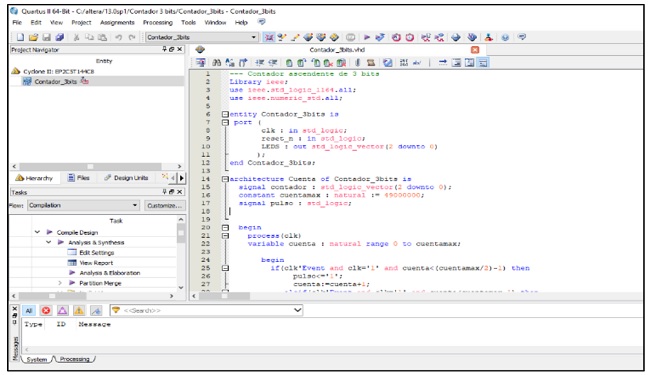Show warnings with yellow triangle filter
The image size is (650, 375).
coord(79,310)
